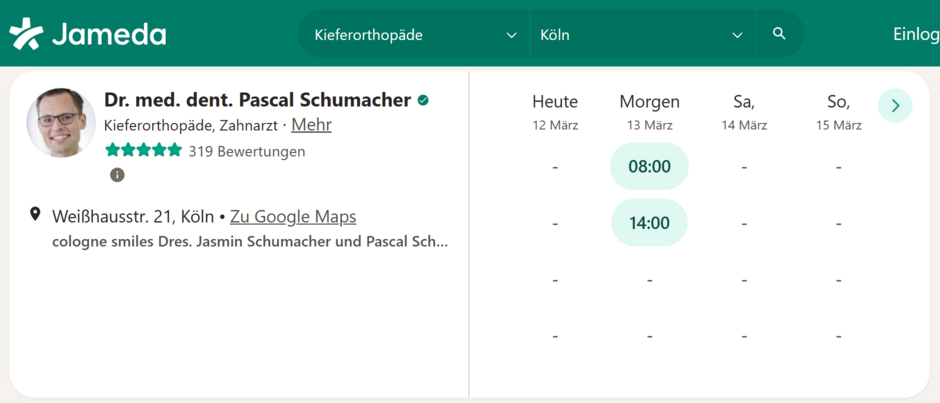Book the 14:00 appointment slot
The image size is (940, 403).
(x=649, y=222)
